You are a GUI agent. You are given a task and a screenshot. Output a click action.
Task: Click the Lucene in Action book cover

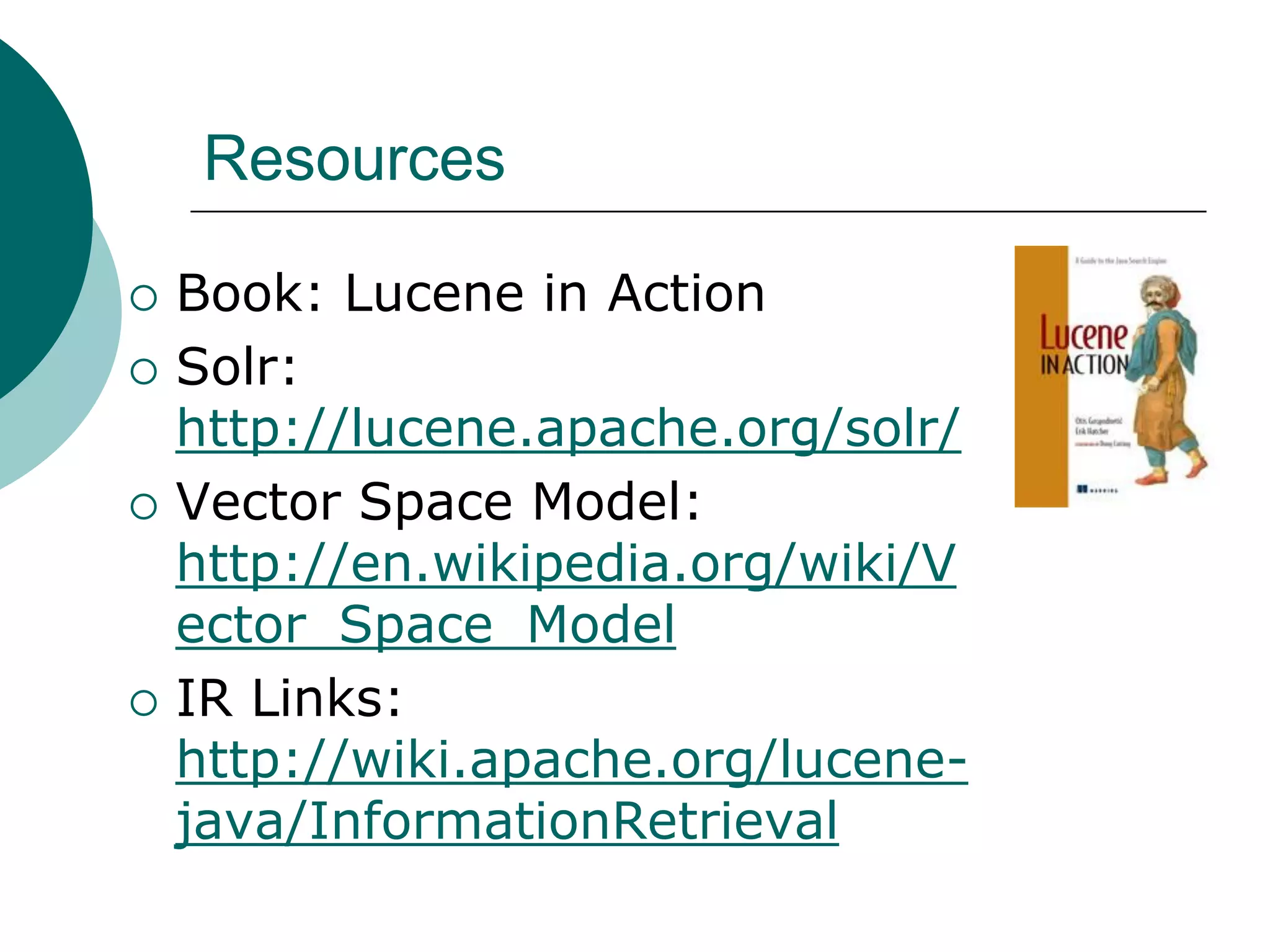click(1112, 376)
